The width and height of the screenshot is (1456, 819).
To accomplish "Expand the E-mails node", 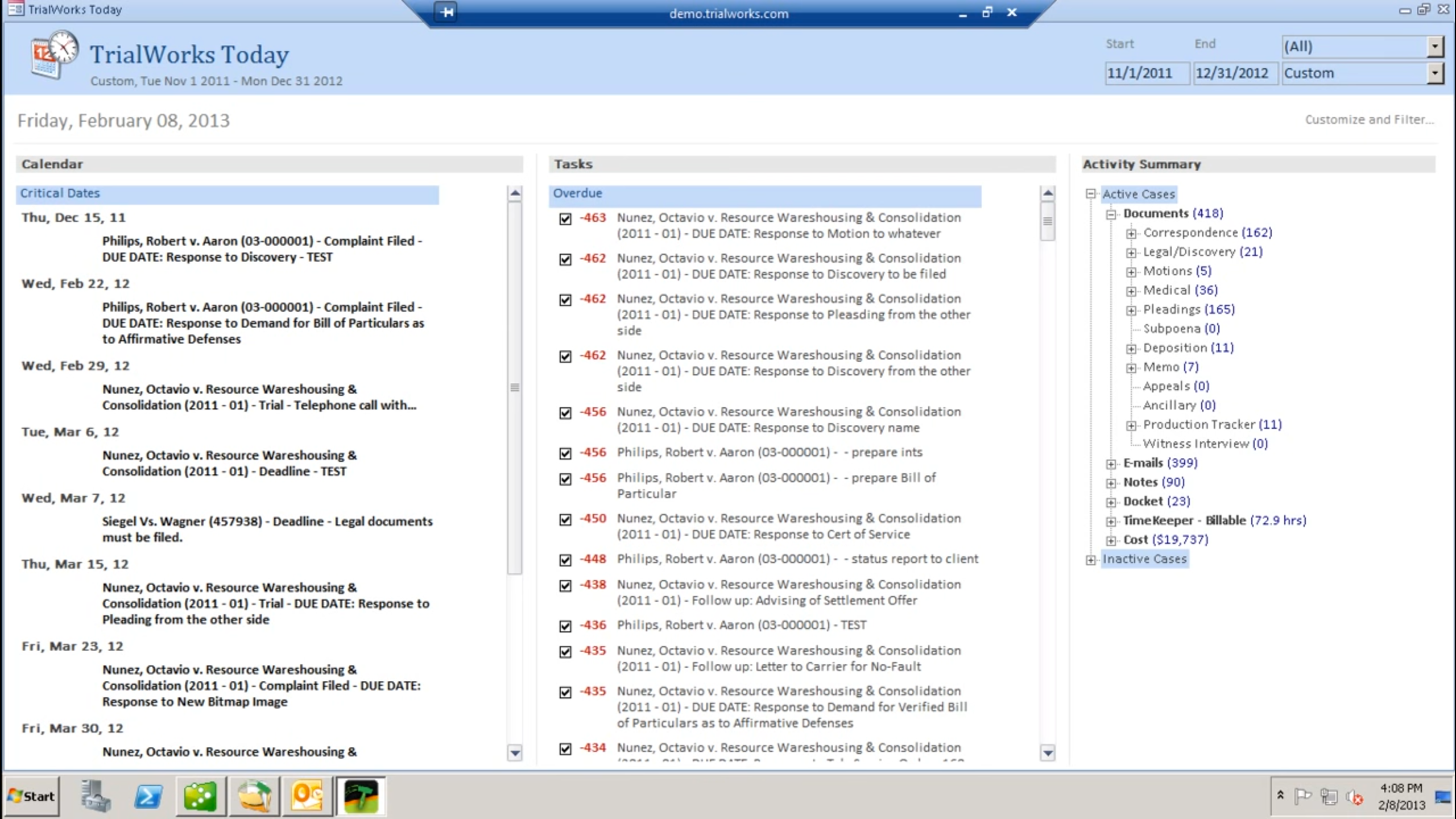I will click(x=1111, y=464).
